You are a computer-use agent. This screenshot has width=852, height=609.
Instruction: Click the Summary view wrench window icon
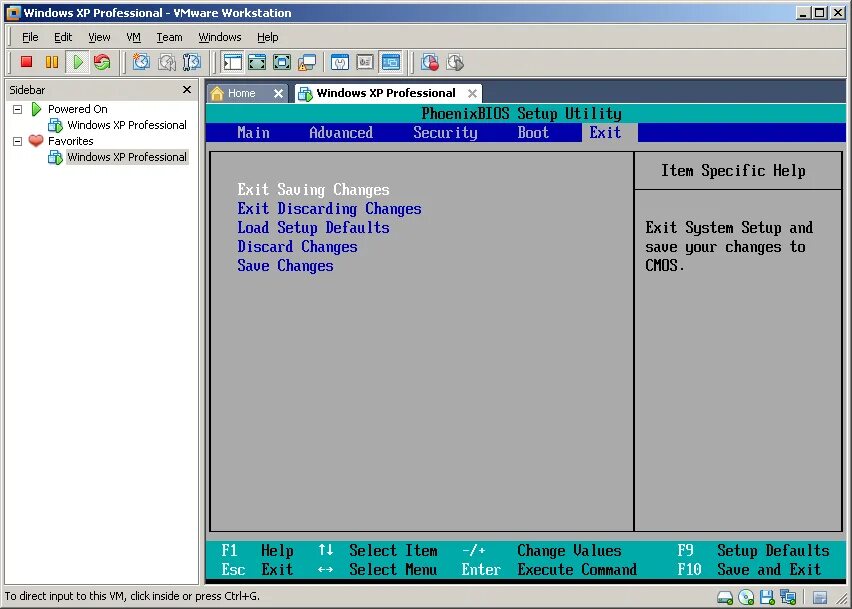[x=340, y=62]
